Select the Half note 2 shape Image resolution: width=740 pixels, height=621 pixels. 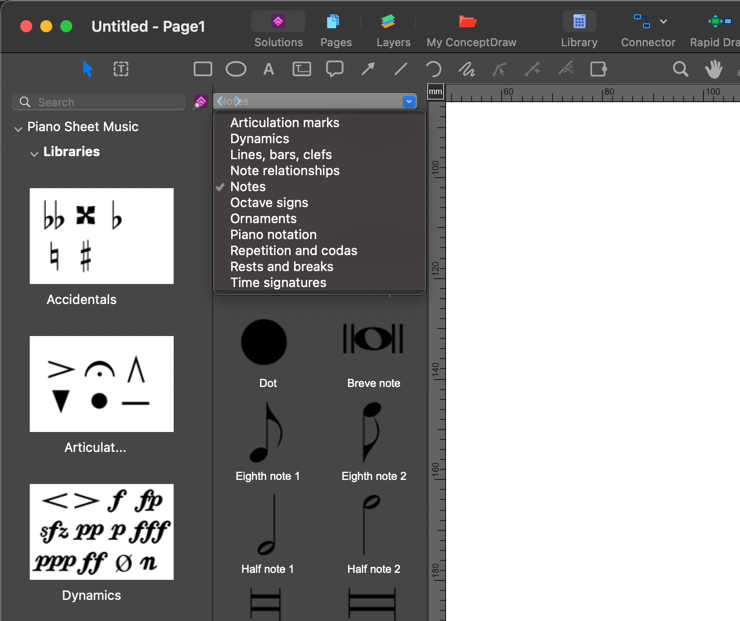coord(371,525)
